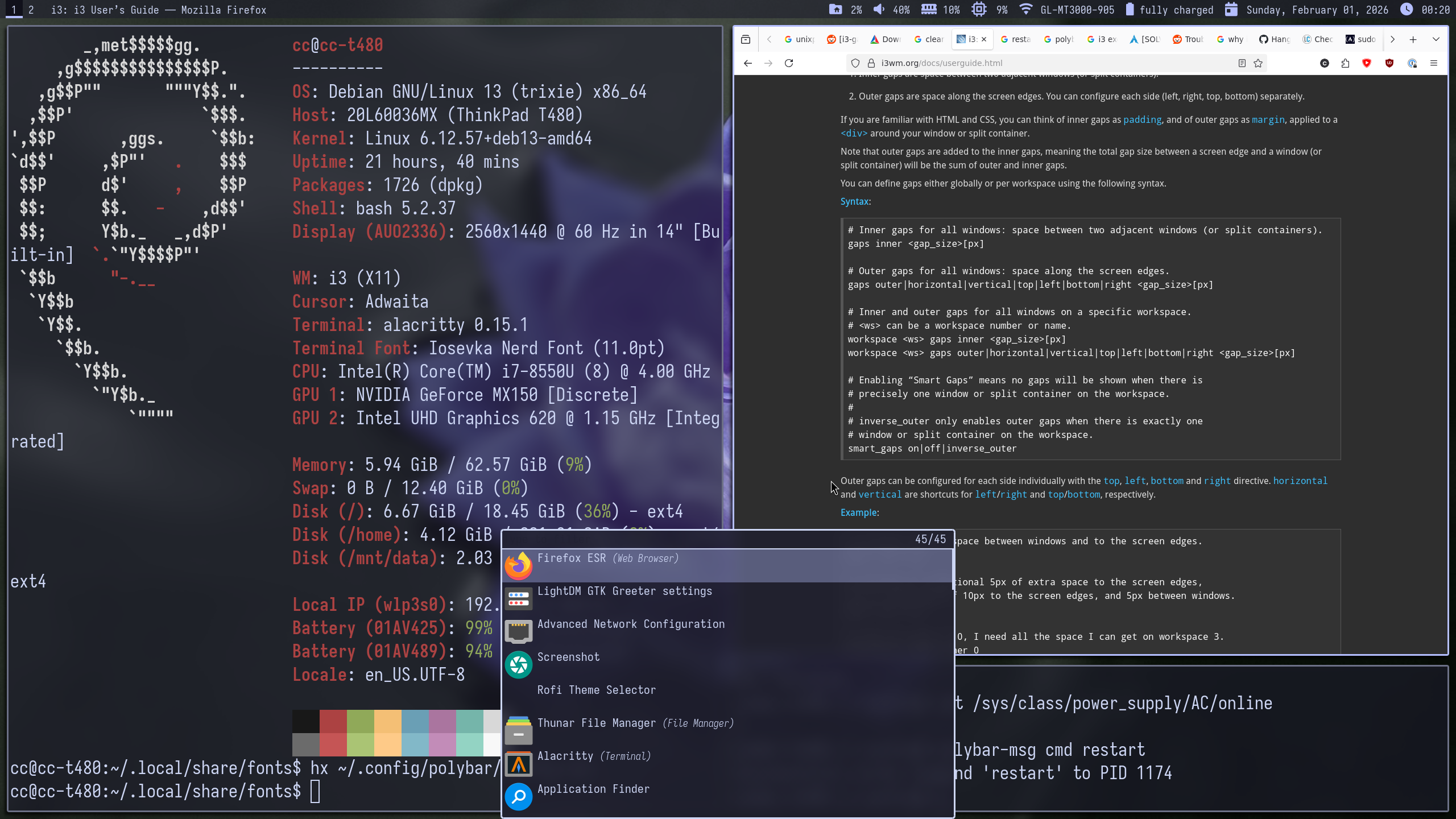The width and height of the screenshot is (1456, 819).
Task: Open the 'padding' link in the guide
Action: (x=1142, y=119)
